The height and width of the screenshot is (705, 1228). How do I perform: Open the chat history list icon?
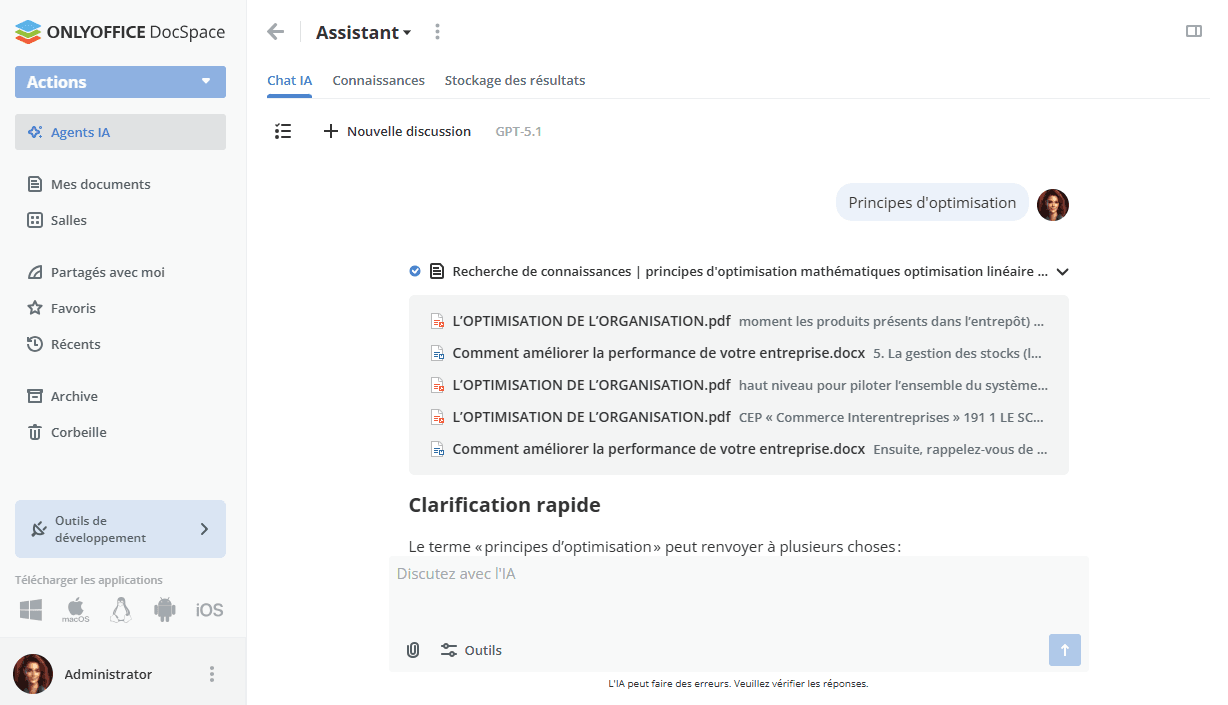coord(283,131)
